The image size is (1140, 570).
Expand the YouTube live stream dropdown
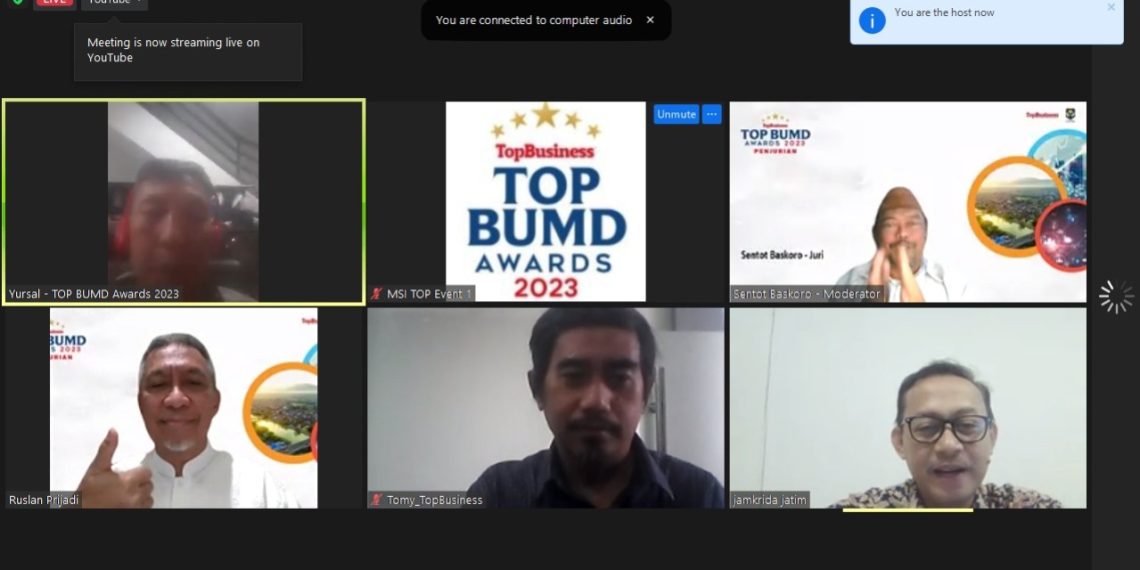pyautogui.click(x=114, y=3)
